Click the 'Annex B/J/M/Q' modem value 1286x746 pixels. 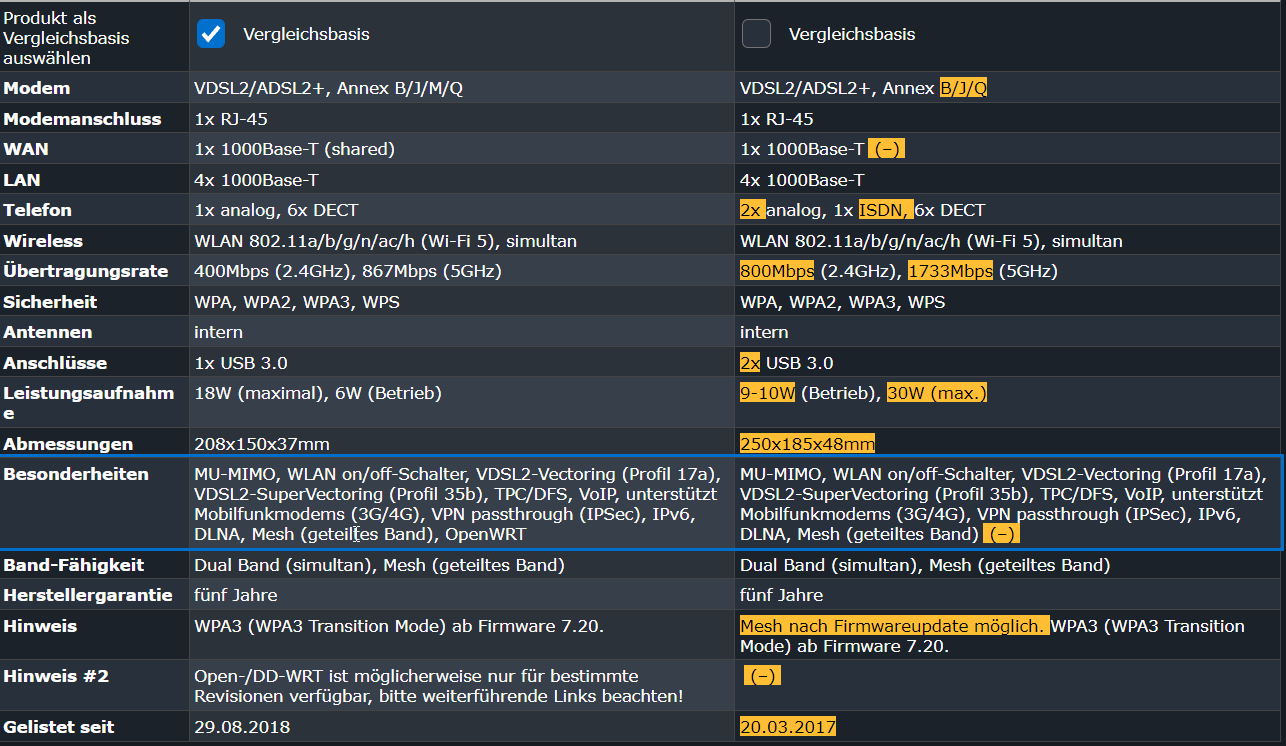coord(400,88)
